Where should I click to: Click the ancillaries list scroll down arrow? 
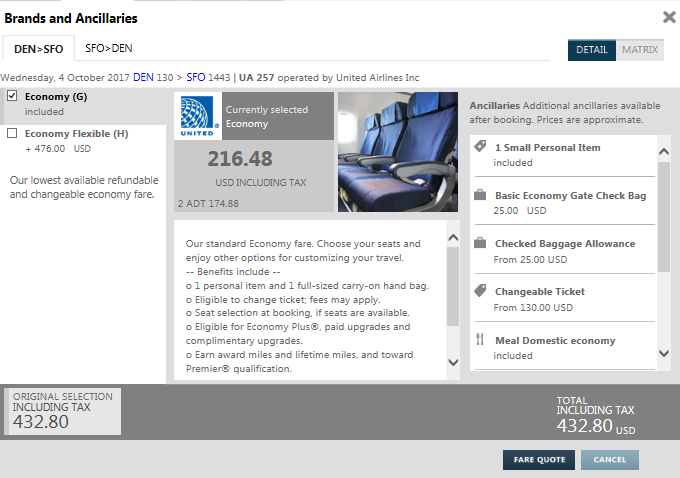coord(664,354)
